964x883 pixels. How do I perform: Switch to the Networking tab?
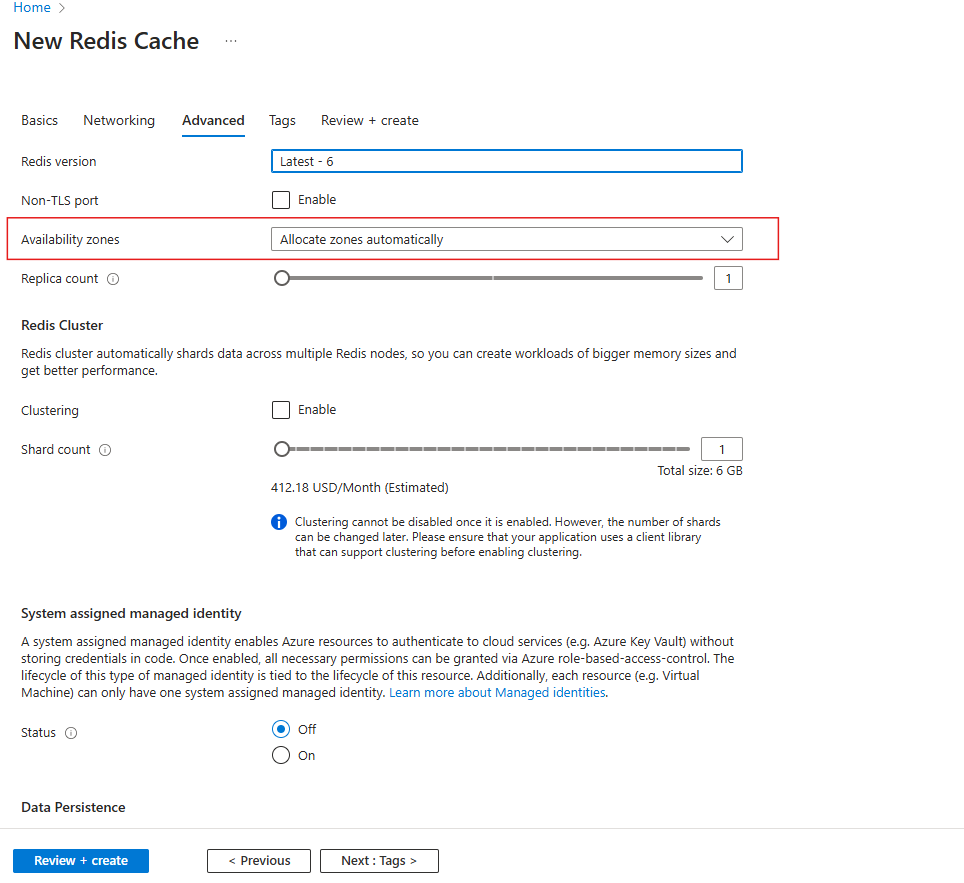pyautogui.click(x=119, y=120)
